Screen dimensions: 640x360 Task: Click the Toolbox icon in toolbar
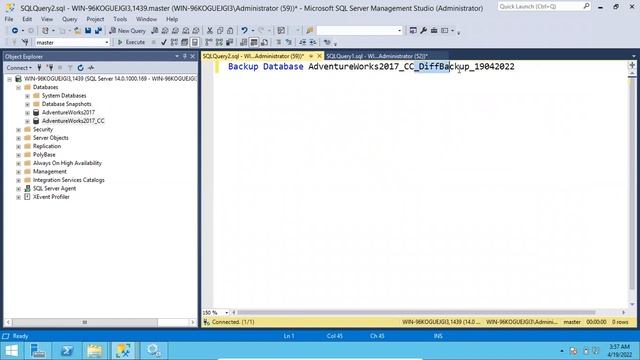[x=434, y=31]
